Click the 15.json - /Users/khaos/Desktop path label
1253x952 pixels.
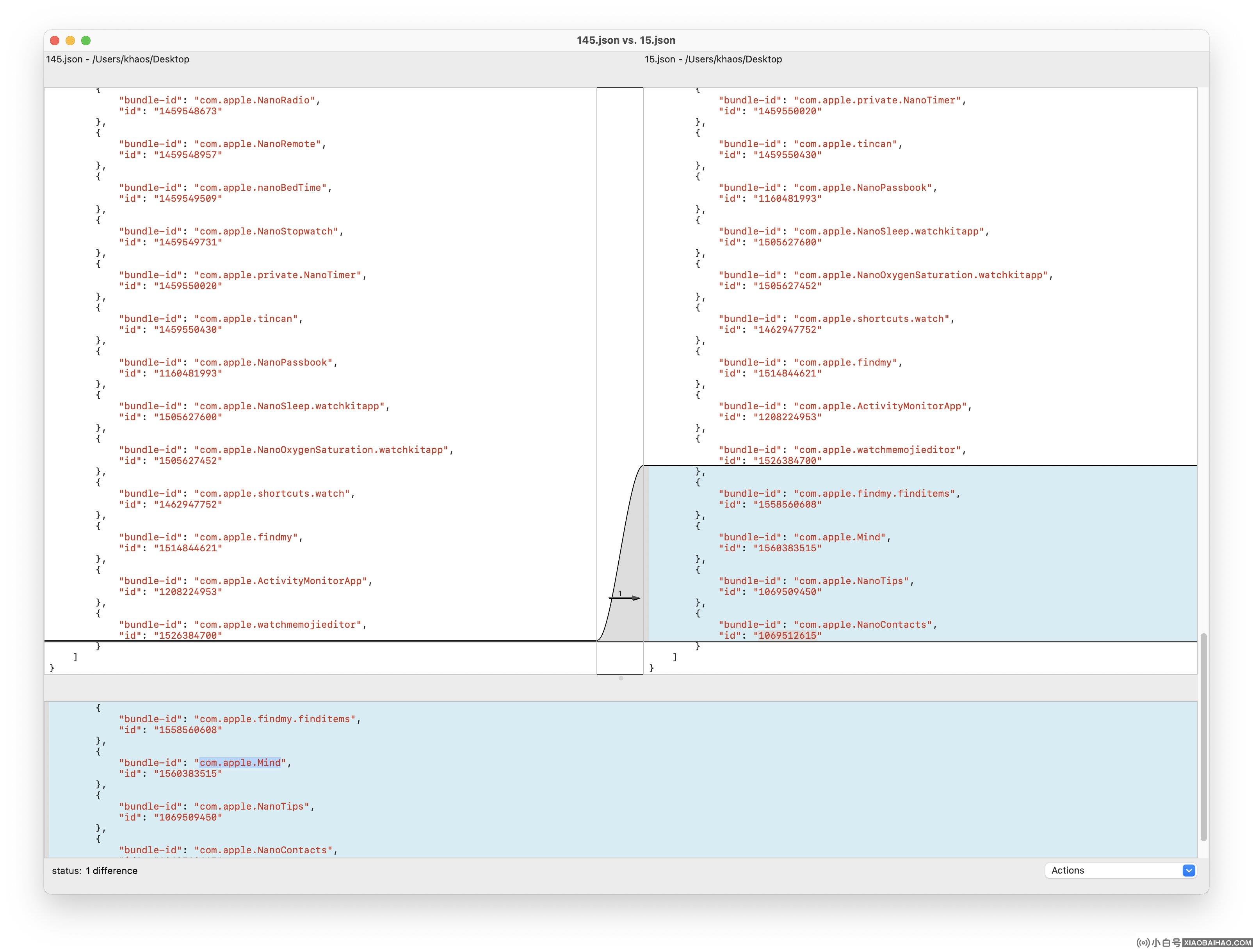[x=713, y=59]
